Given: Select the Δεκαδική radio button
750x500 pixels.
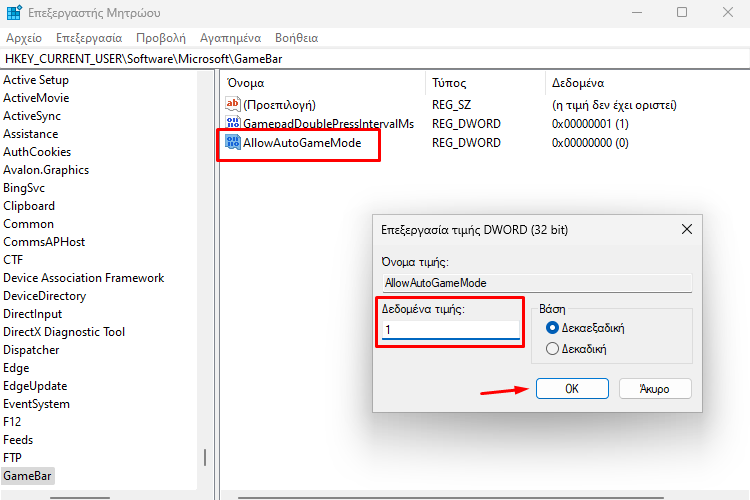Looking at the screenshot, I should (552, 348).
